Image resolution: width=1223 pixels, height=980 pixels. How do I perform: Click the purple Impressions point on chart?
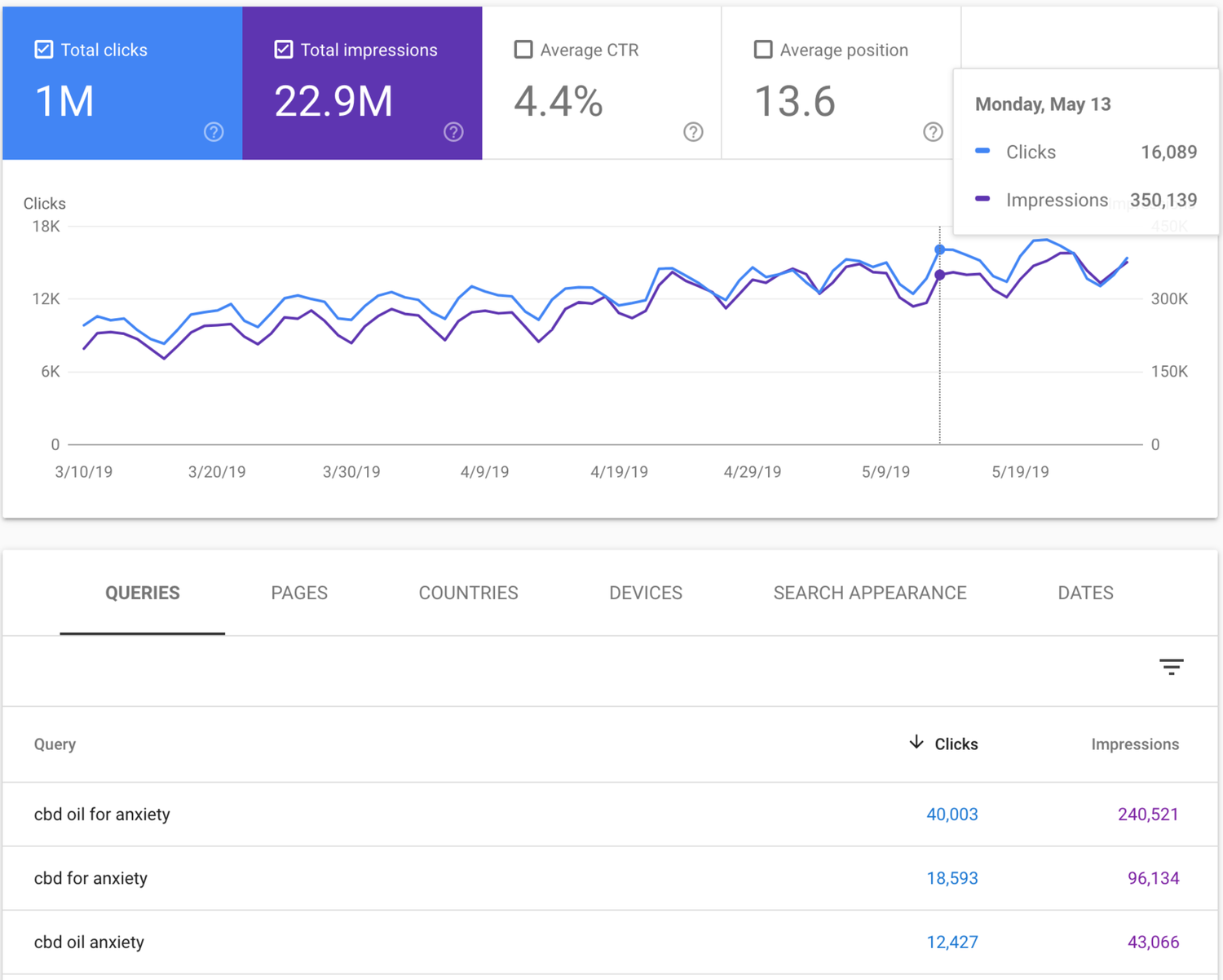pyautogui.click(x=939, y=276)
